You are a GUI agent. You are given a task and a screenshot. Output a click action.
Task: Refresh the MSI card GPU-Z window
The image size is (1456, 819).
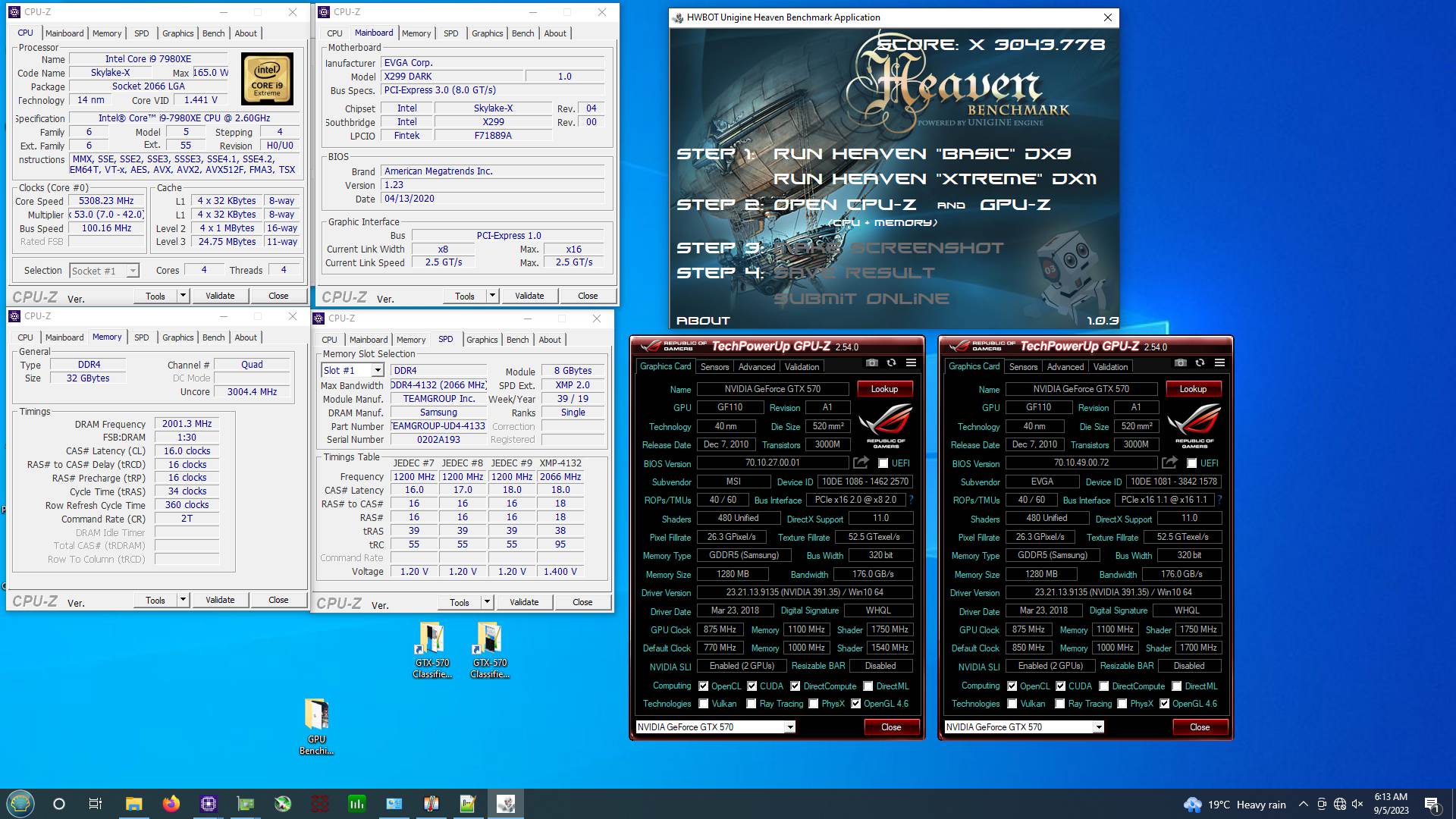[891, 363]
